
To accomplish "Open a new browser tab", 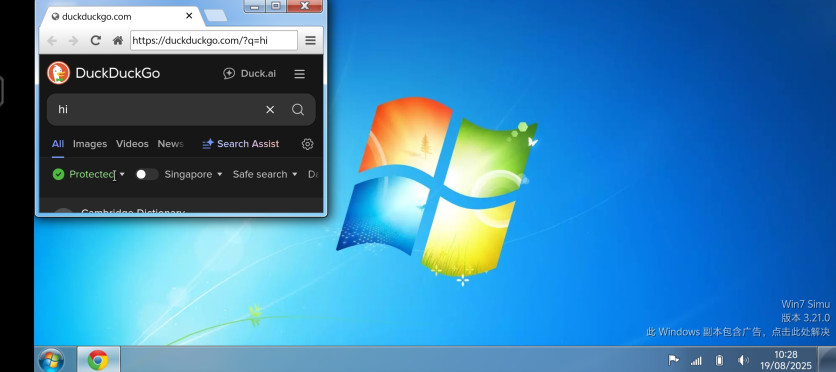I will 215,16.
